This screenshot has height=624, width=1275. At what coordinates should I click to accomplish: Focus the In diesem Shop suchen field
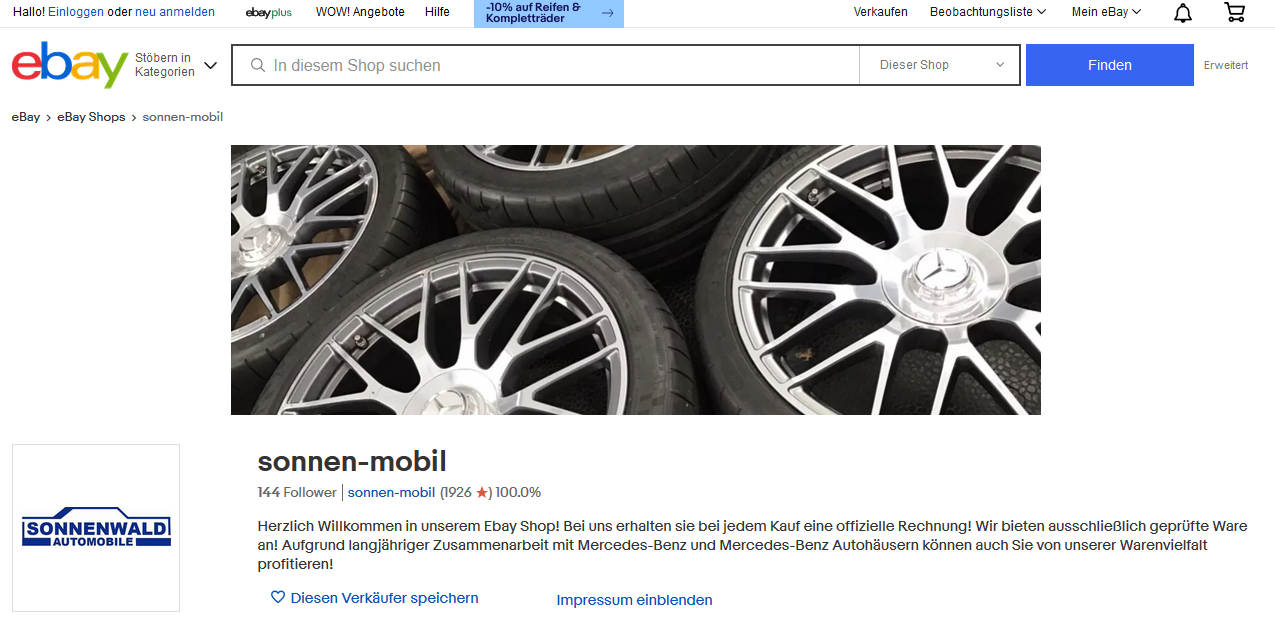(x=545, y=65)
